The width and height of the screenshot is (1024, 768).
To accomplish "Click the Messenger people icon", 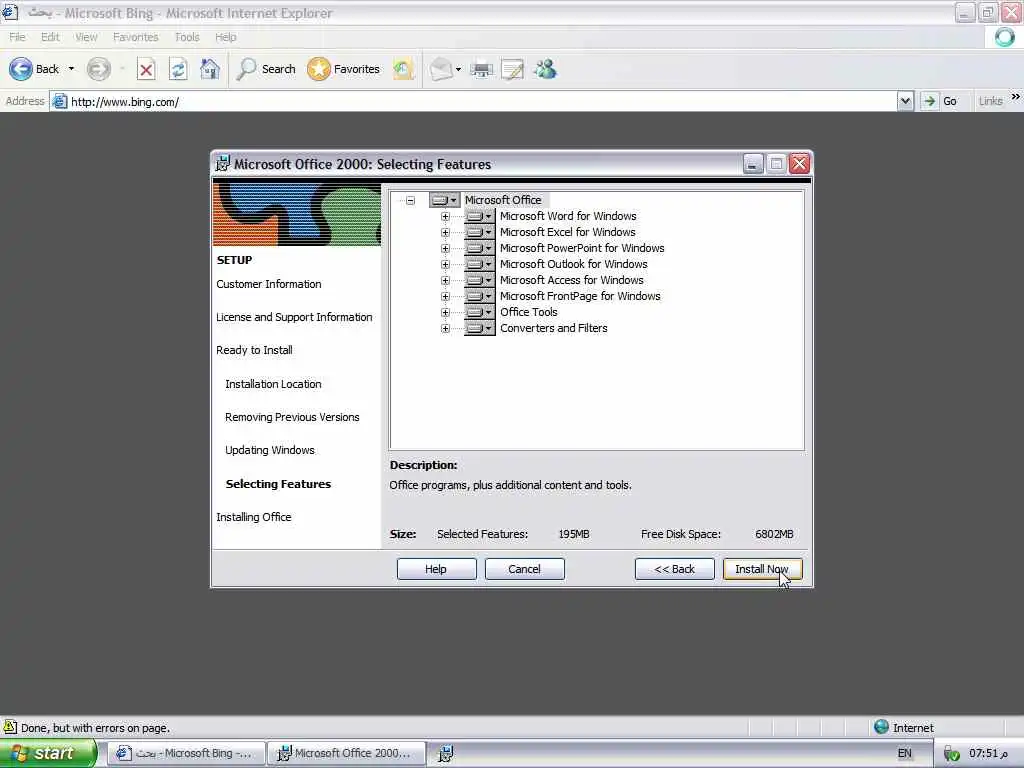I will 545,69.
